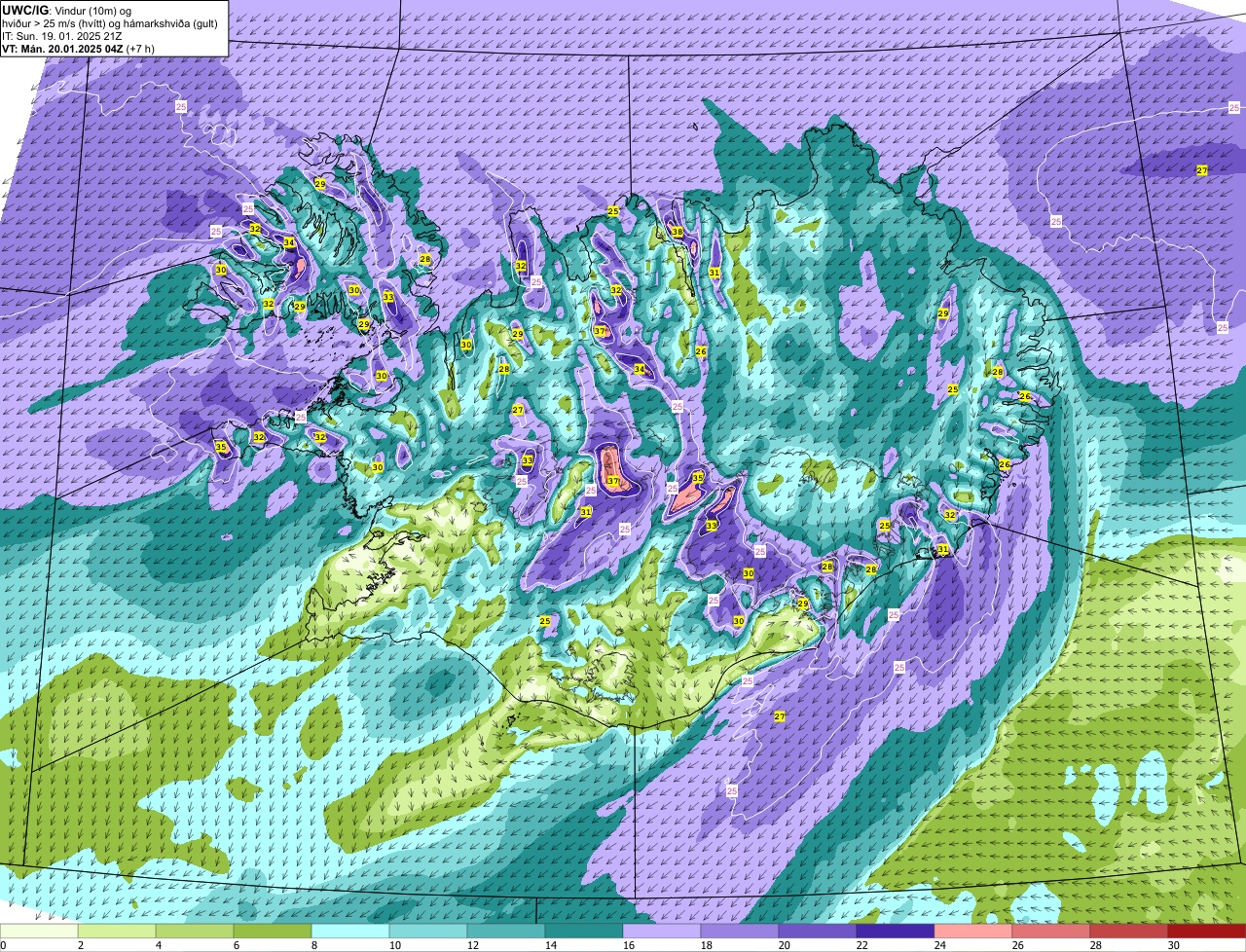
Task: Click the 14–16 m/s color bar segment
Action: [x=584, y=932]
